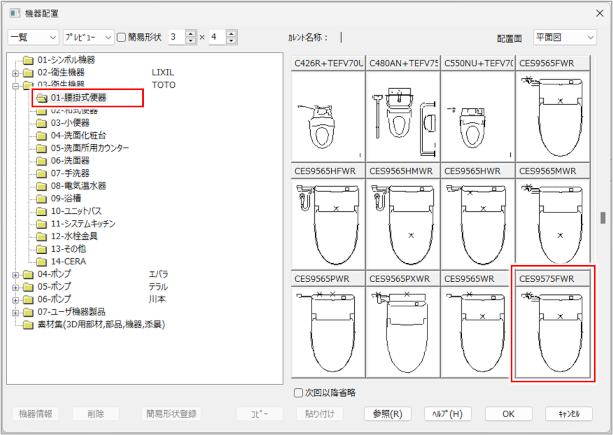Select the C426R+TEFV70L toilet thumbnail
The width and height of the screenshot is (613, 435).
(328, 115)
